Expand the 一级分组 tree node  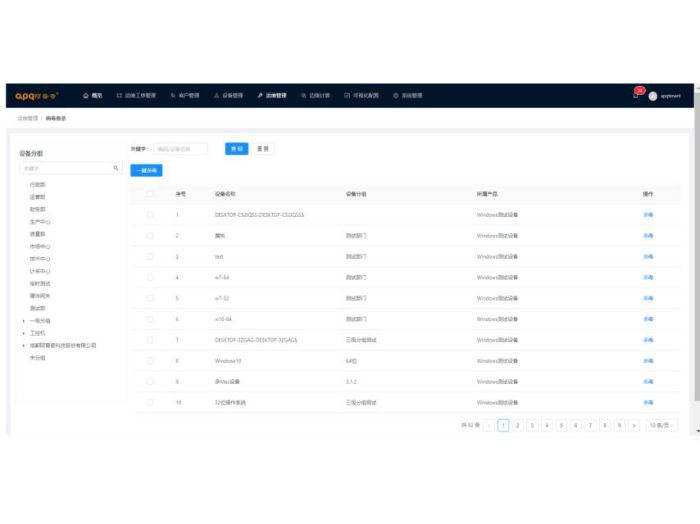coord(23,321)
